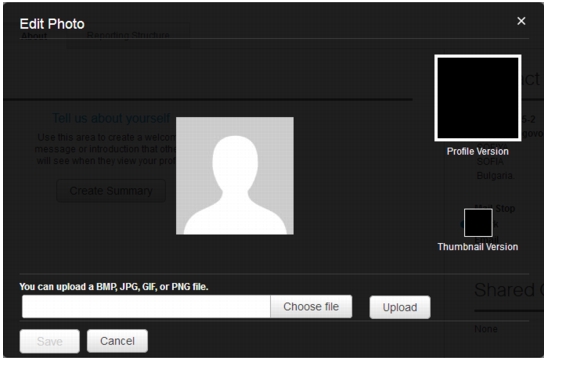Open the Choose file browser
This screenshot has height=378, width=576.
(x=311, y=306)
